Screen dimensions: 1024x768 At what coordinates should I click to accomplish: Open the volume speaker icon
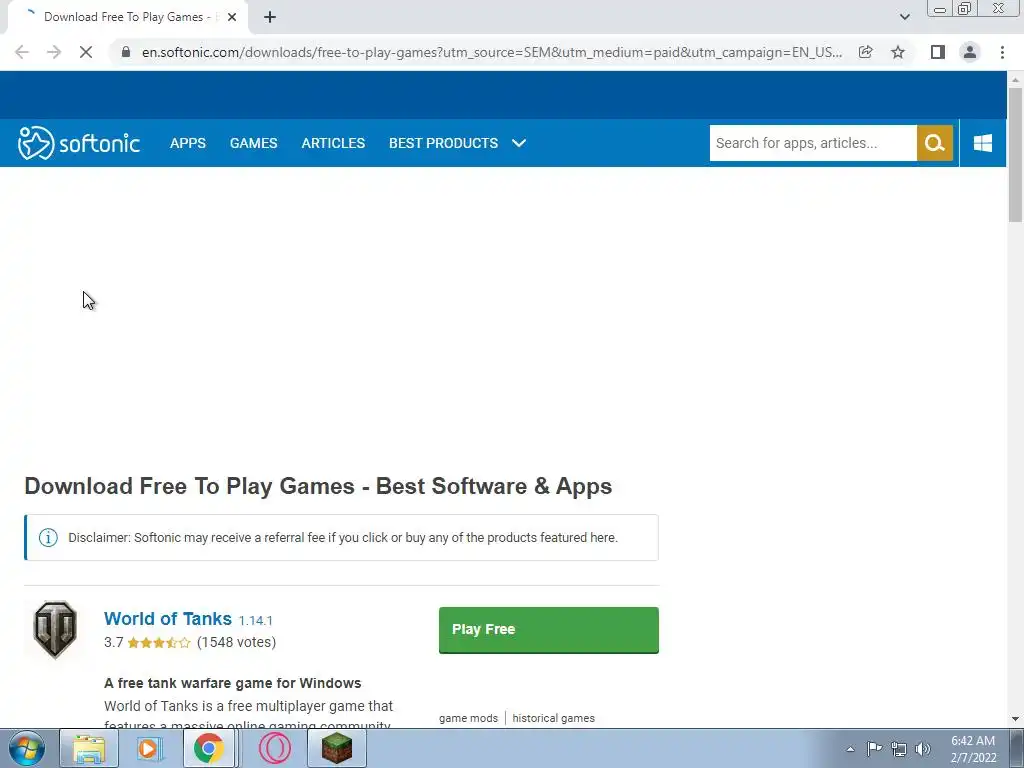click(923, 749)
